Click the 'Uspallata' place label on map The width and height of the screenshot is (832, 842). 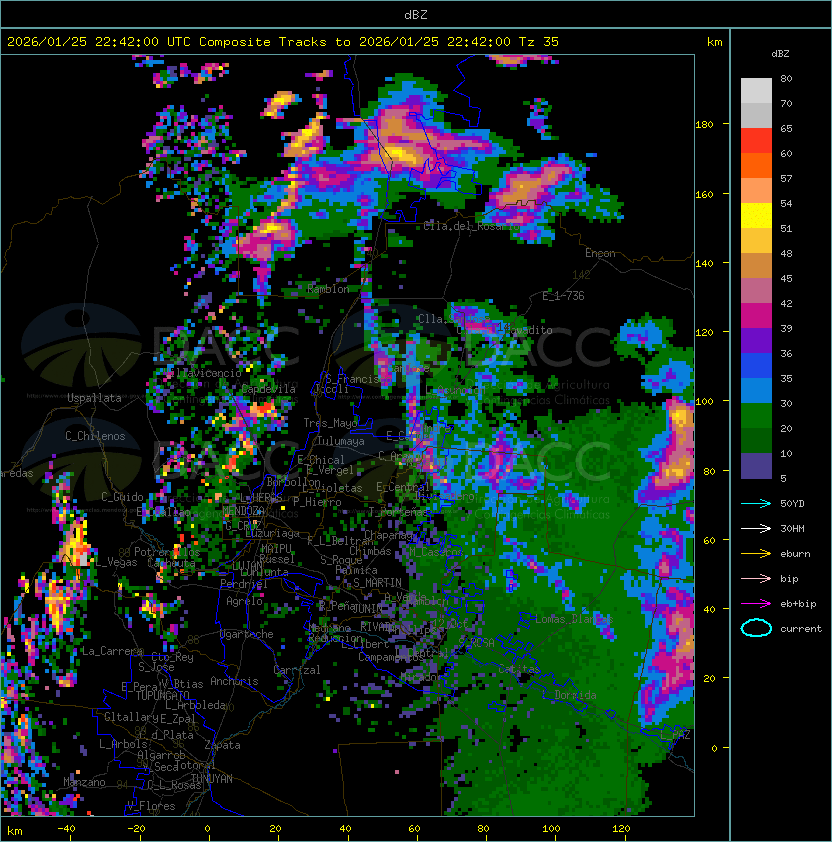[x=94, y=398]
